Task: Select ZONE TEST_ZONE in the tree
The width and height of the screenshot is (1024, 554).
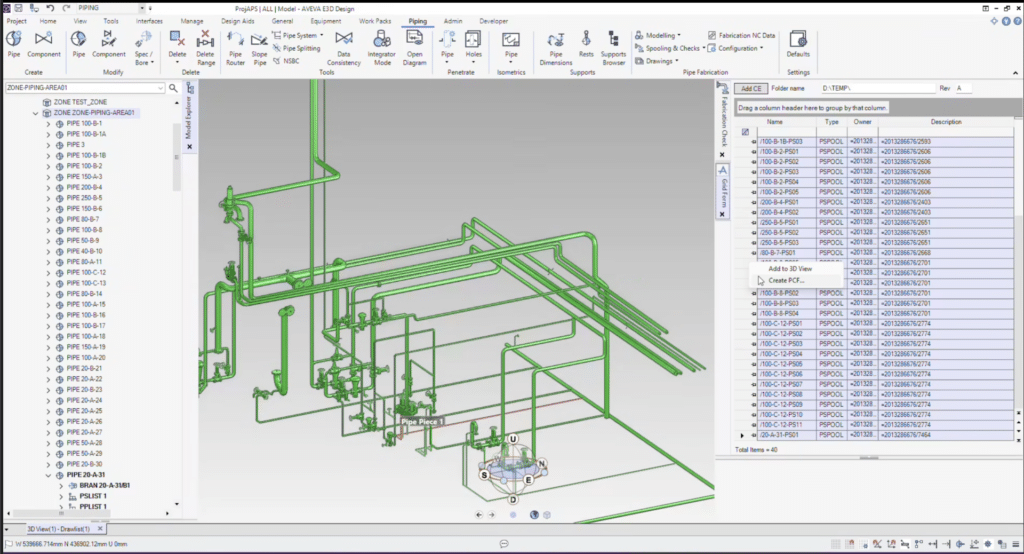Action: click(x=80, y=102)
